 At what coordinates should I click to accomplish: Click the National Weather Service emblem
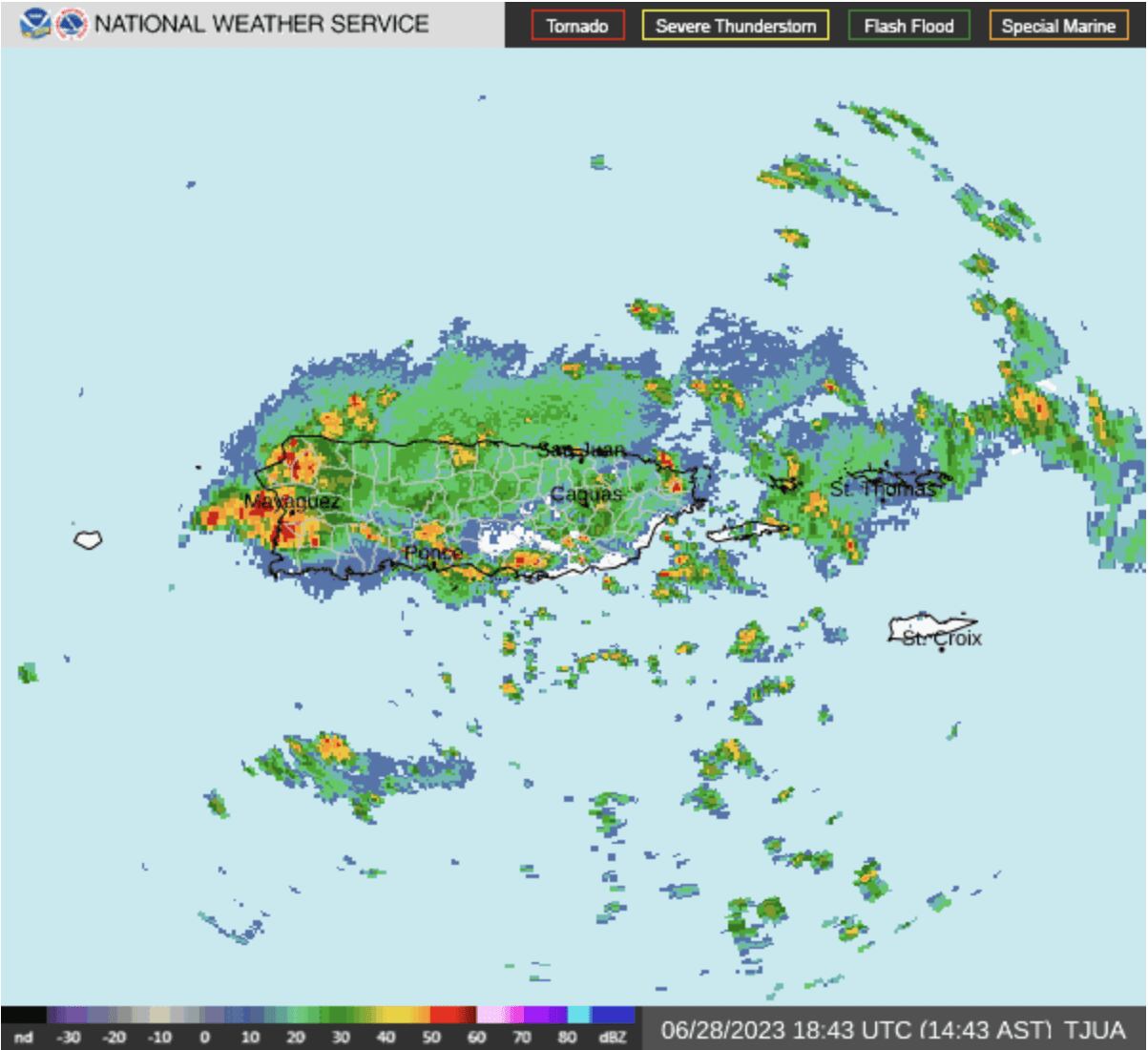(x=72, y=24)
